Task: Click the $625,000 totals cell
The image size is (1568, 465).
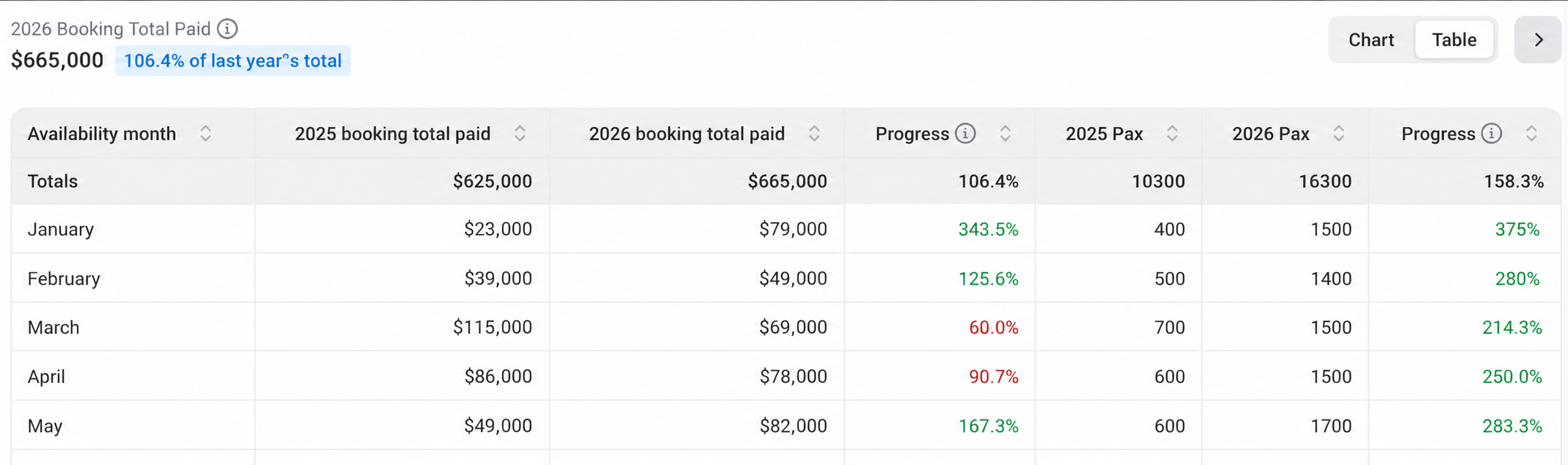Action: tap(493, 181)
